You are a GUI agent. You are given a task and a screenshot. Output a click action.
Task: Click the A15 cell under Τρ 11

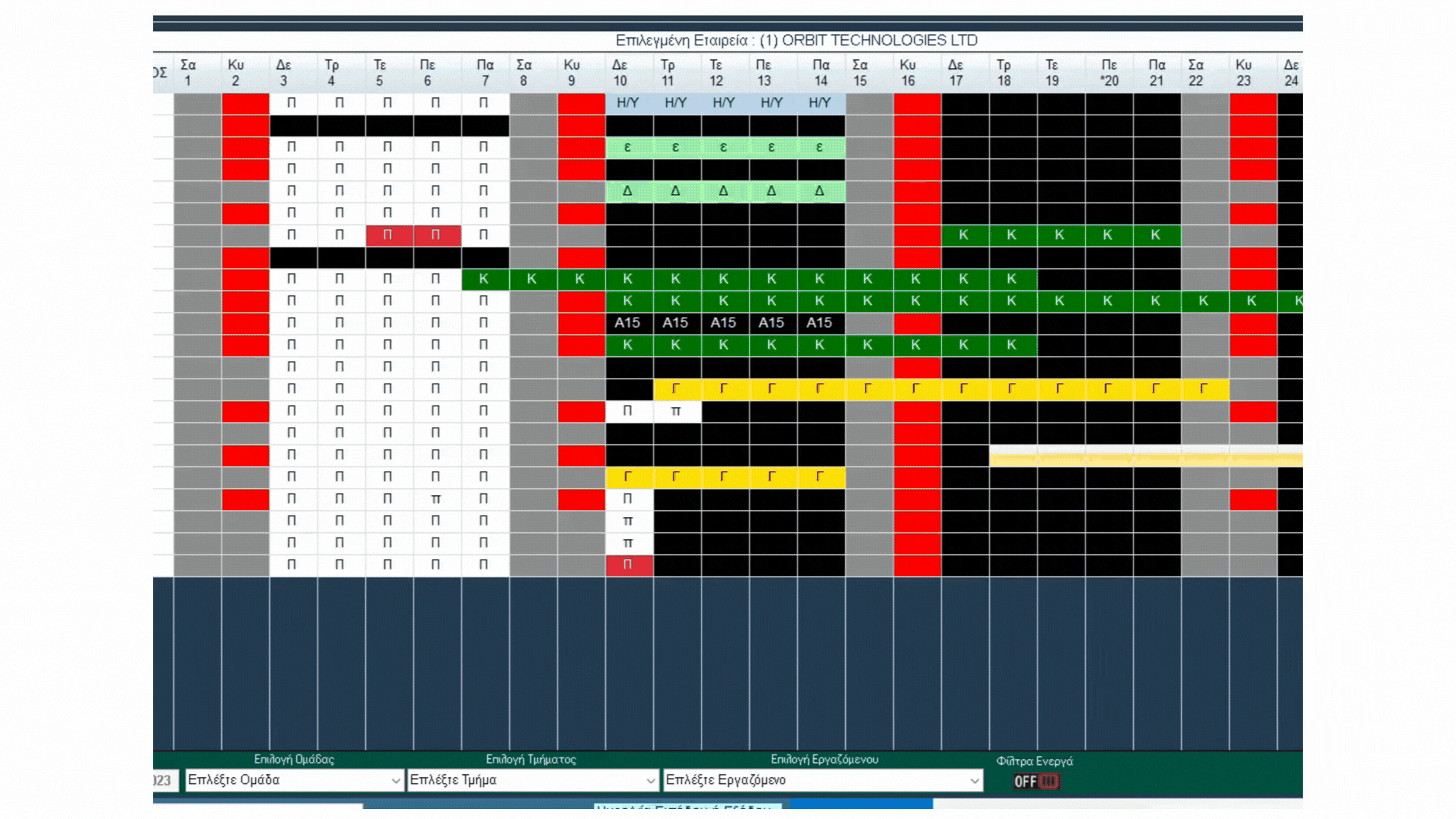tap(676, 323)
